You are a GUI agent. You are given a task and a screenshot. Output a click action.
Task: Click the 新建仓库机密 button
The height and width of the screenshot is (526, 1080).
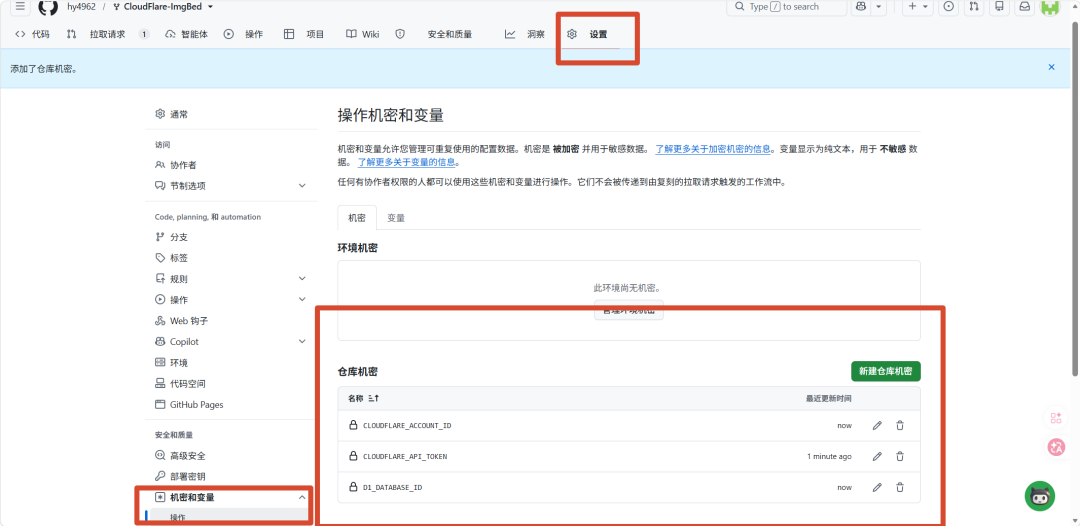pos(886,371)
